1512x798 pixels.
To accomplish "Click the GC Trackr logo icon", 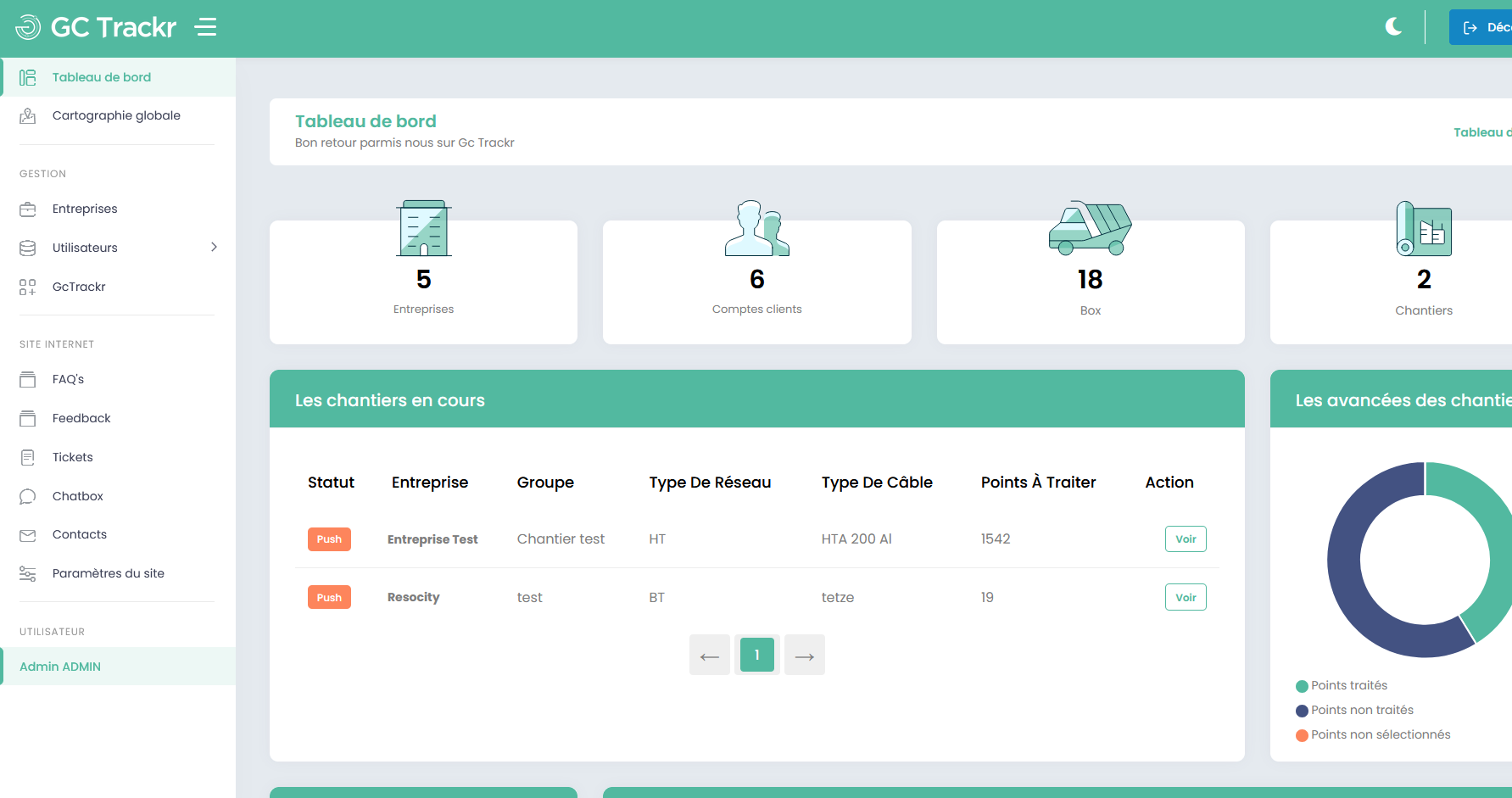I will pyautogui.click(x=28, y=27).
